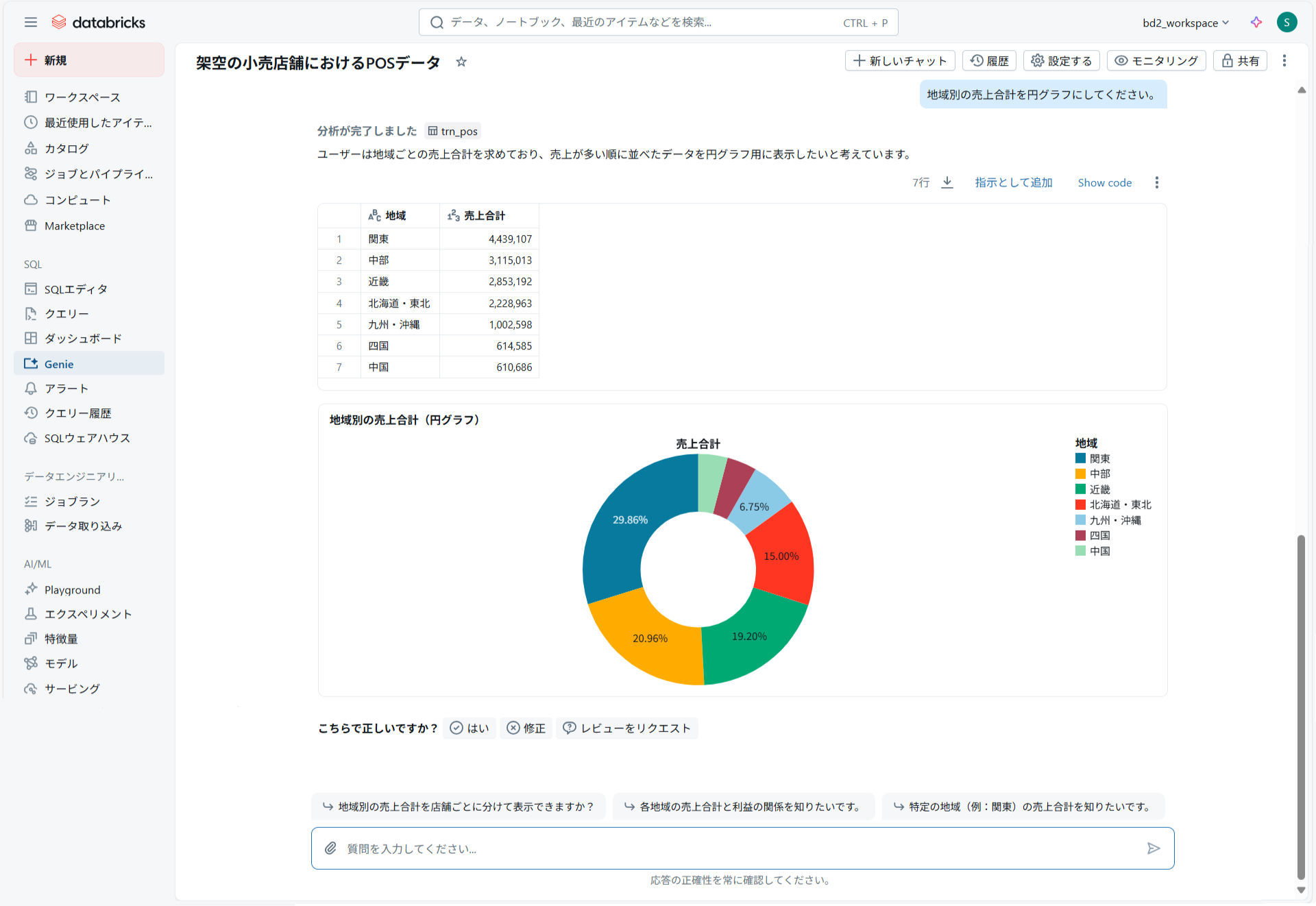Click the question input field
This screenshot has width=1316, height=906.
click(x=740, y=848)
